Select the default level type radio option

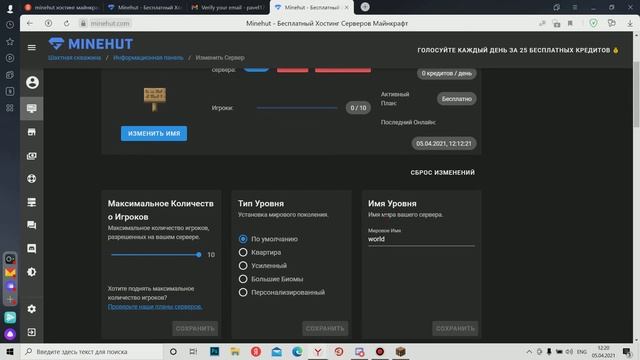[243, 239]
